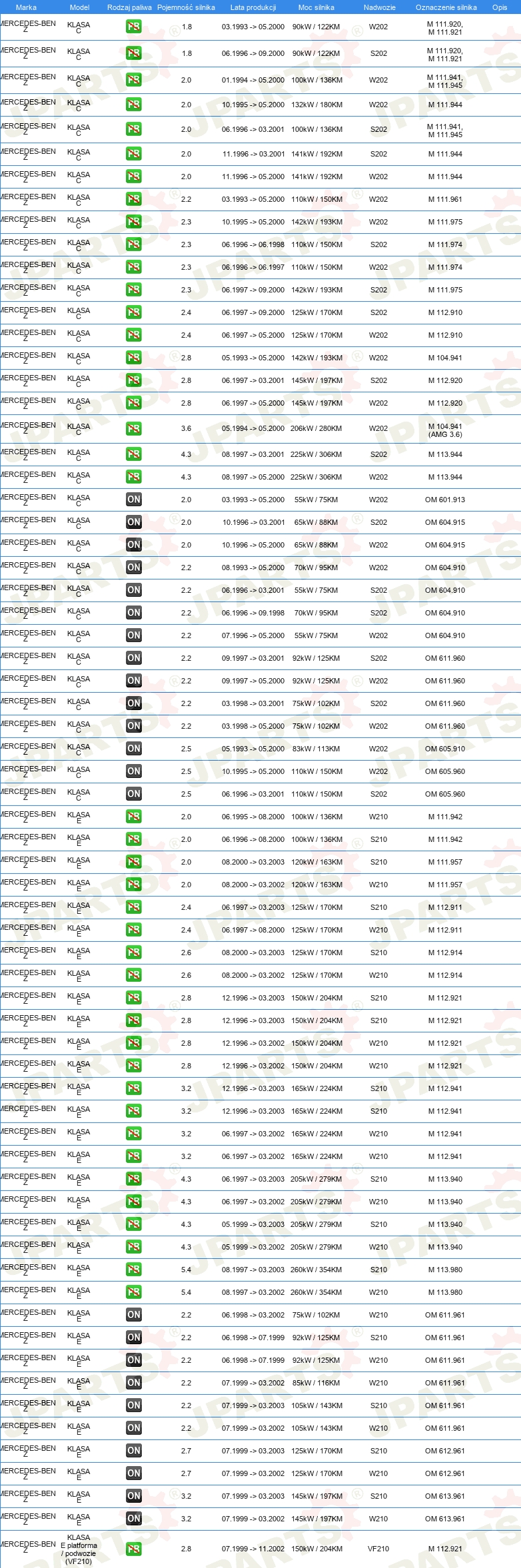Viewport: 521px width, 1568px height.
Task: Click the Rodzaj paliwa column header
Action: coord(129,7)
